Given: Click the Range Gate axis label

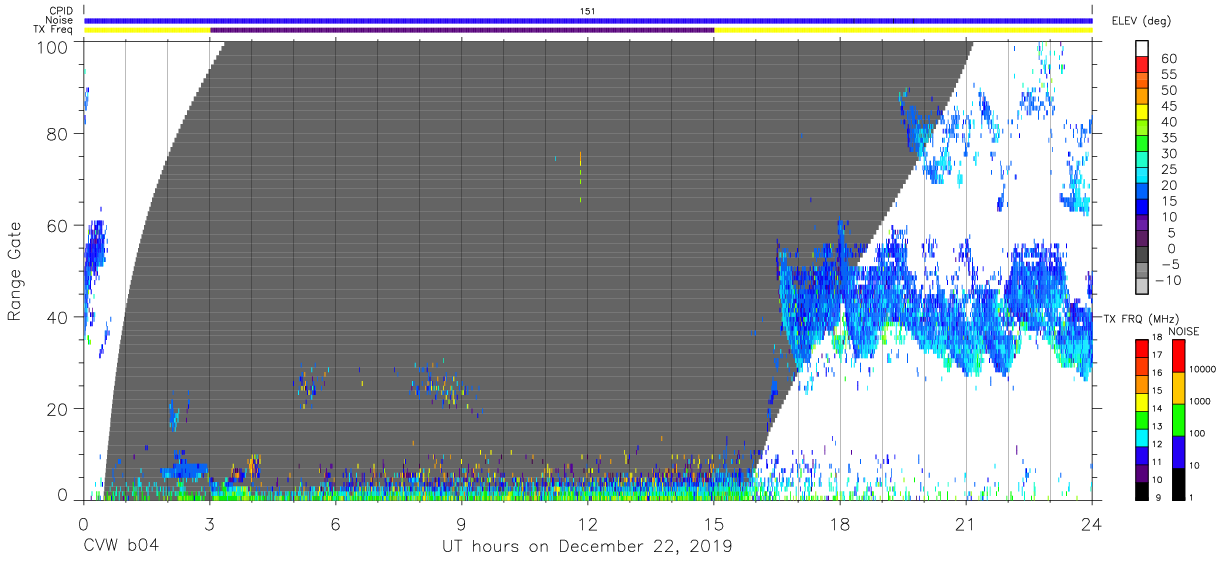Looking at the screenshot, I should click(x=15, y=271).
